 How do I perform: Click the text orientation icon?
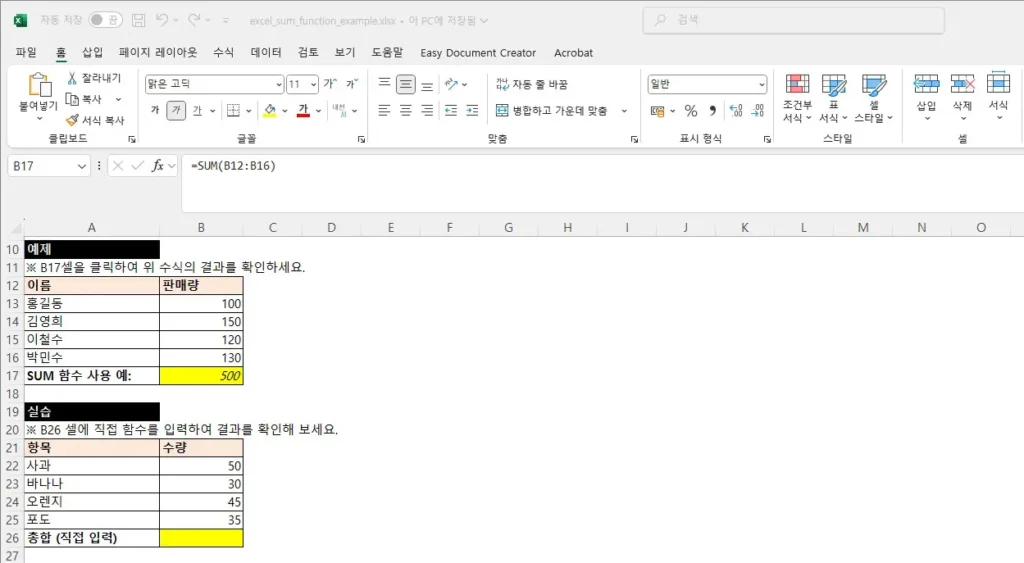coord(451,84)
